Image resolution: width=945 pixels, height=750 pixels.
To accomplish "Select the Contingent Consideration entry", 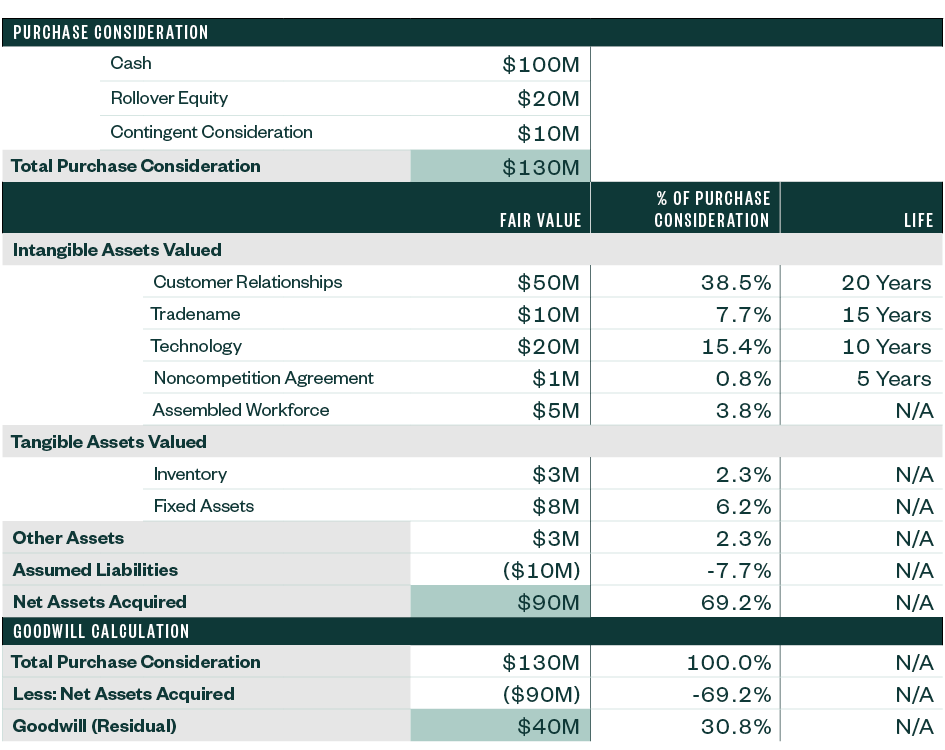I will point(211,132).
